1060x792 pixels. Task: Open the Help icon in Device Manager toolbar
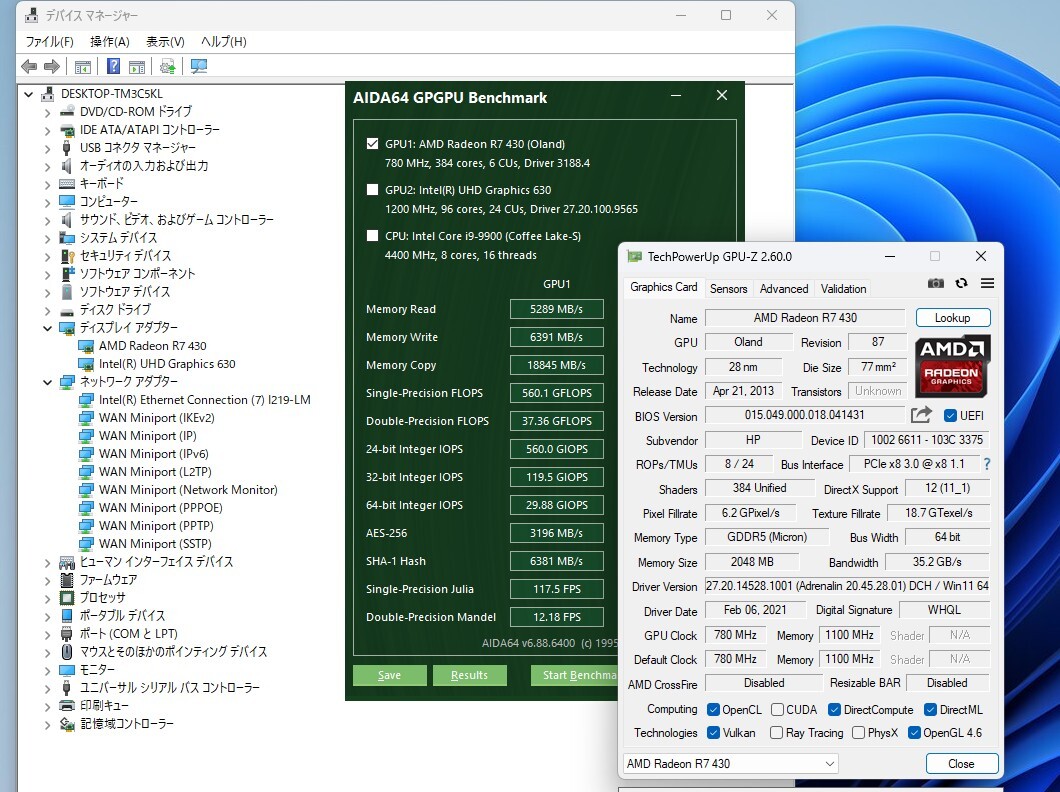[x=114, y=66]
